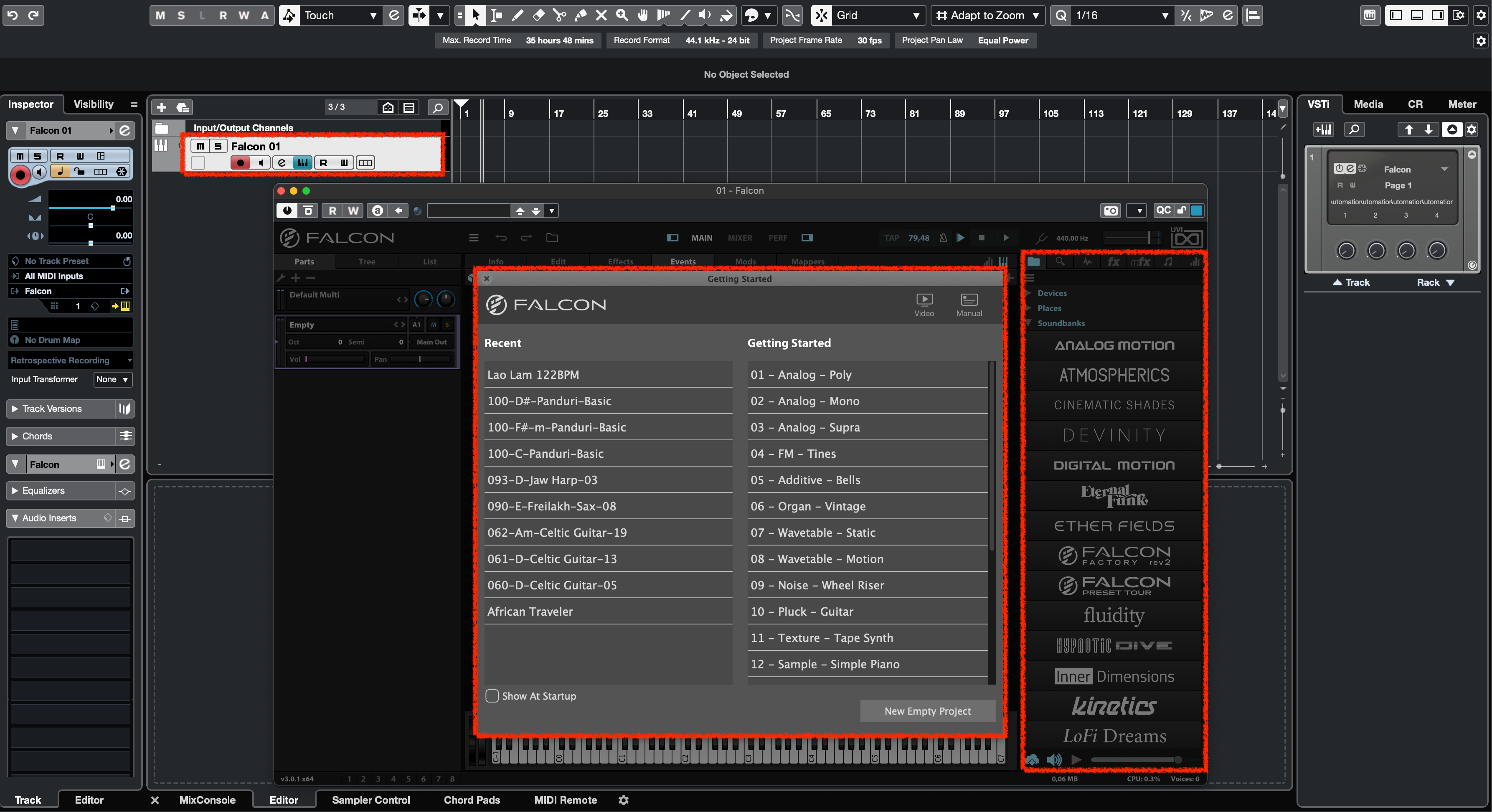This screenshot has width=1492, height=812.
Task: Select the Split scissors tool
Action: coord(559,15)
